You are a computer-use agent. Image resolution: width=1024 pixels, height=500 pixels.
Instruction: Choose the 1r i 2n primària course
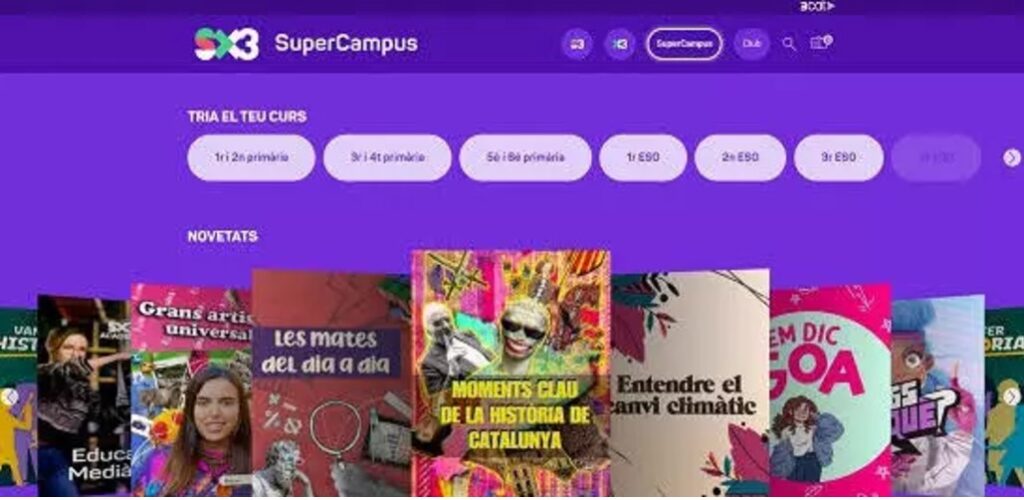[251, 157]
